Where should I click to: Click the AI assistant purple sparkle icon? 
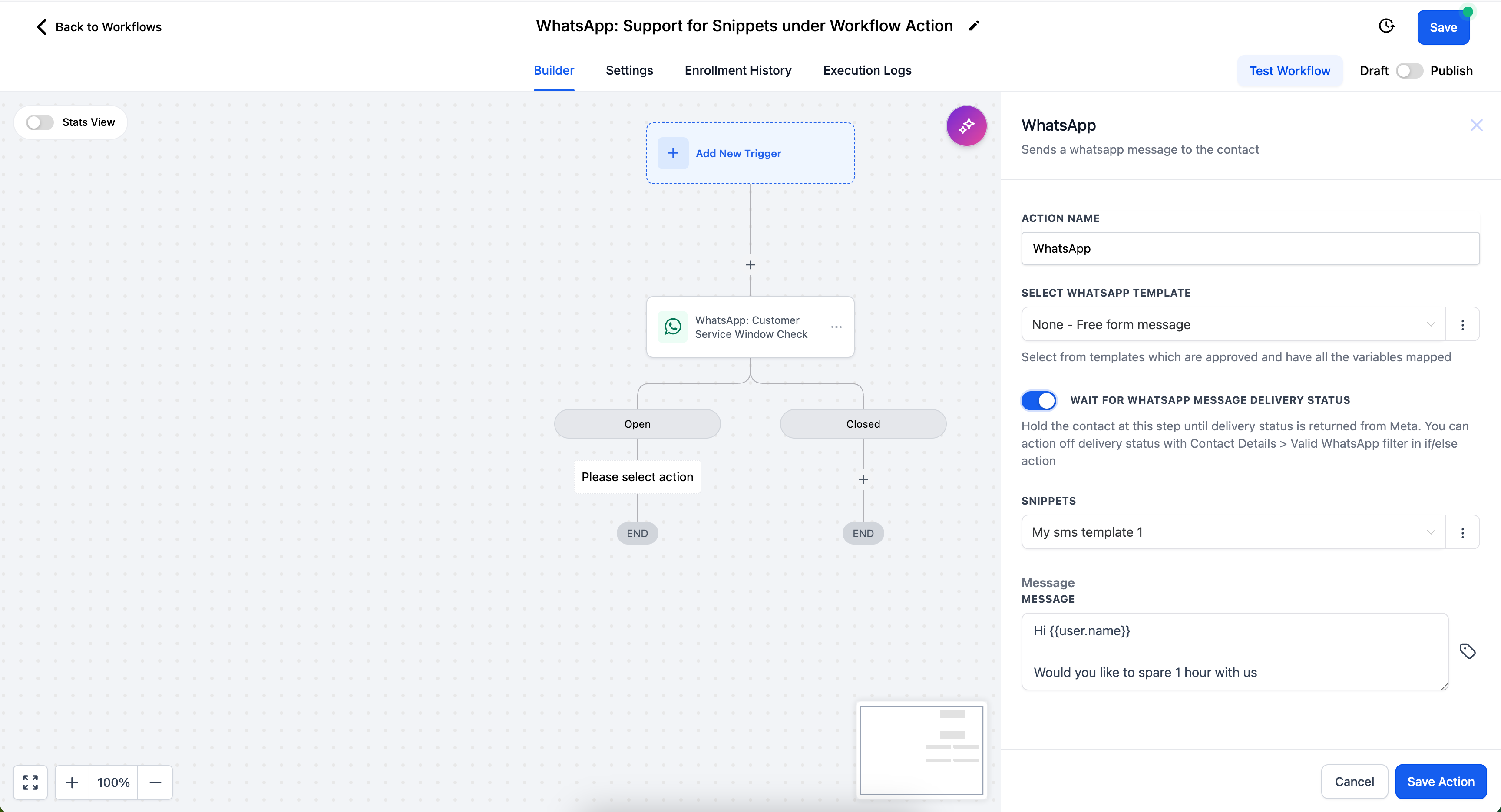coord(966,125)
